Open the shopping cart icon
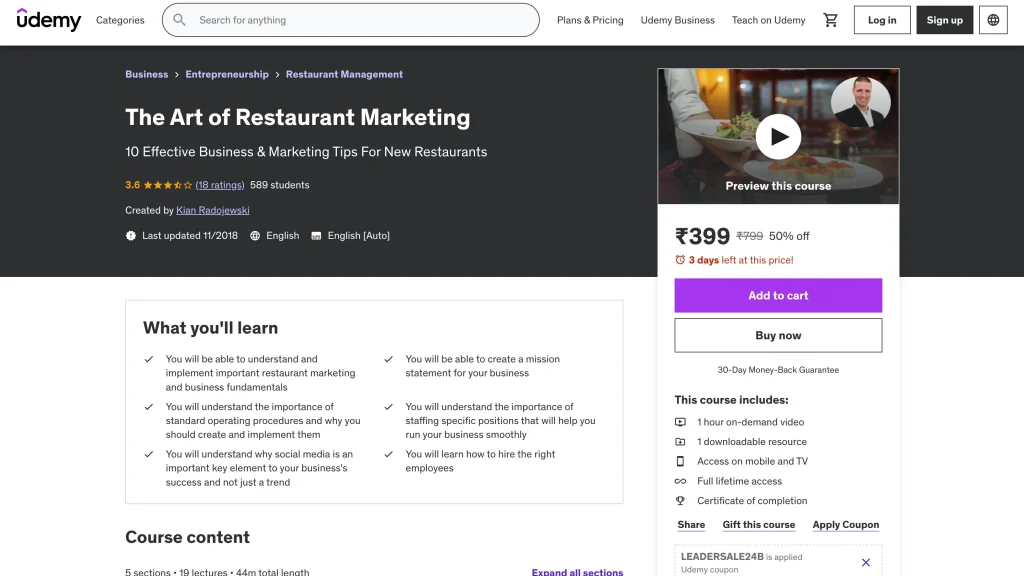The height and width of the screenshot is (576, 1024). [830, 20]
